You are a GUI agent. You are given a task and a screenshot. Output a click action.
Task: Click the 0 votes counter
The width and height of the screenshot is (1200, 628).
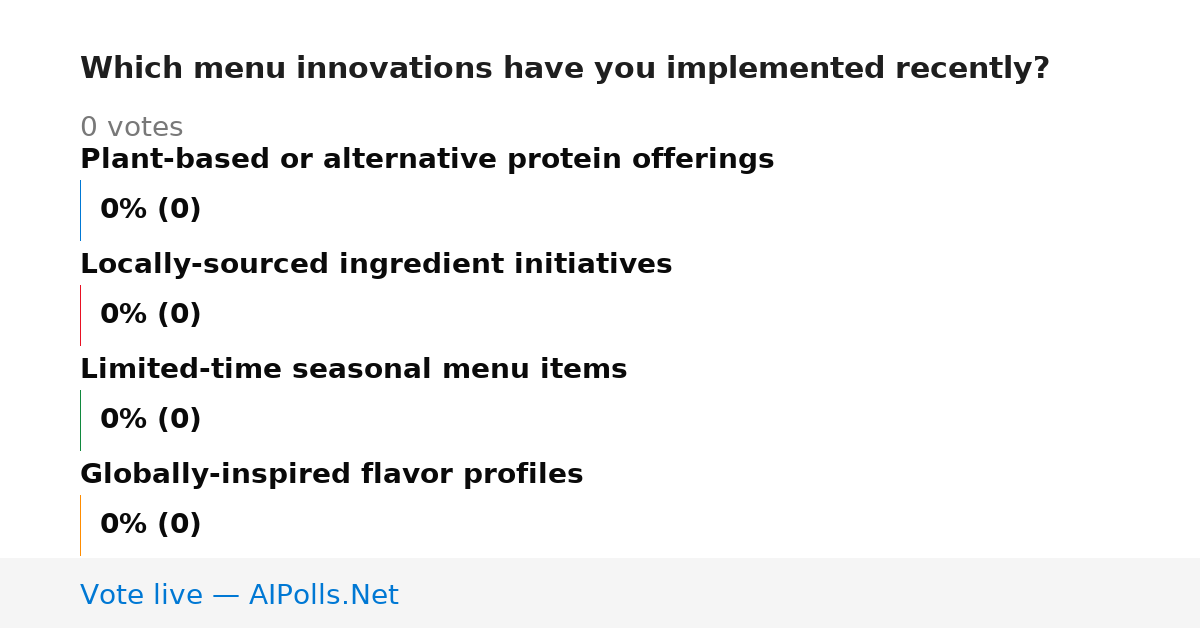point(132,128)
